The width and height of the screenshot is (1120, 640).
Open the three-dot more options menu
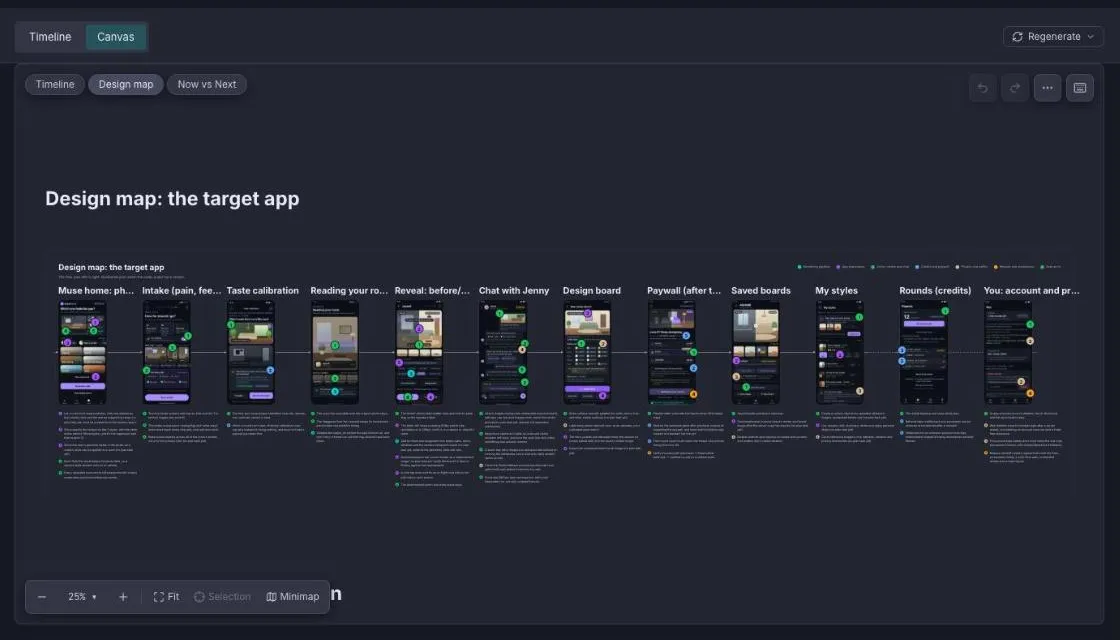pyautogui.click(x=1047, y=88)
